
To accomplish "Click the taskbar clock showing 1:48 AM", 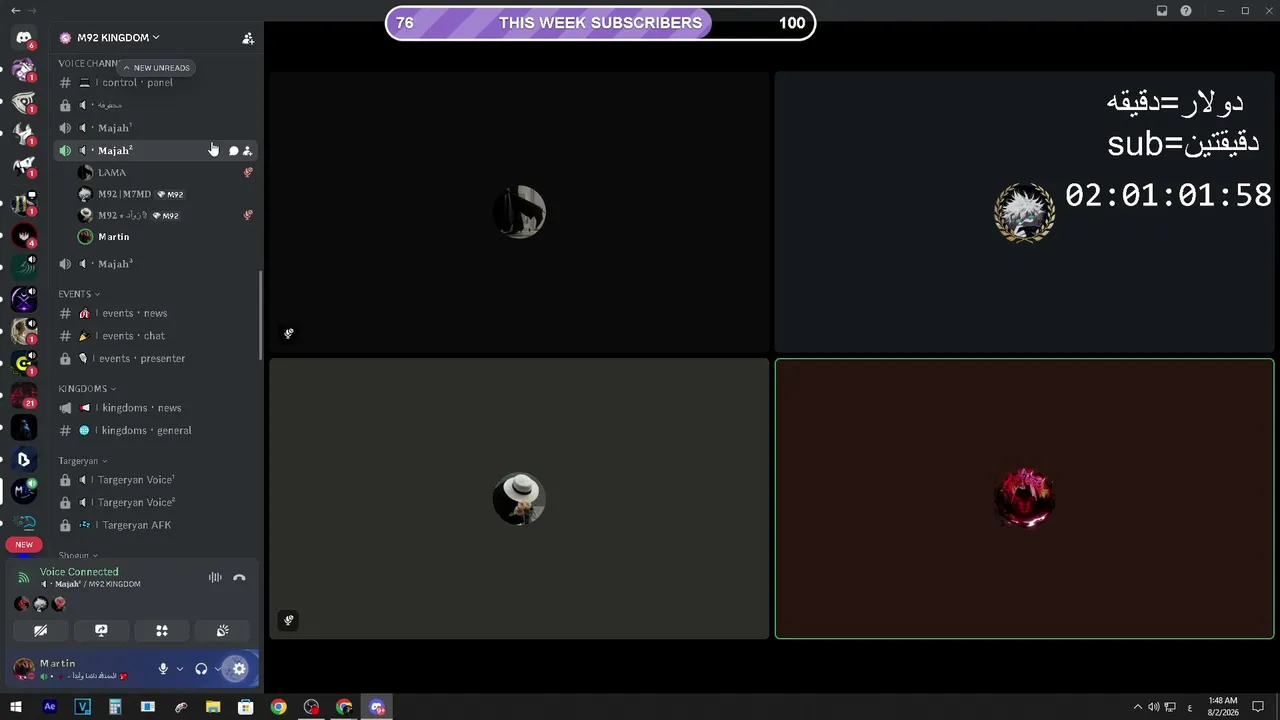I will pyautogui.click(x=1222, y=707).
